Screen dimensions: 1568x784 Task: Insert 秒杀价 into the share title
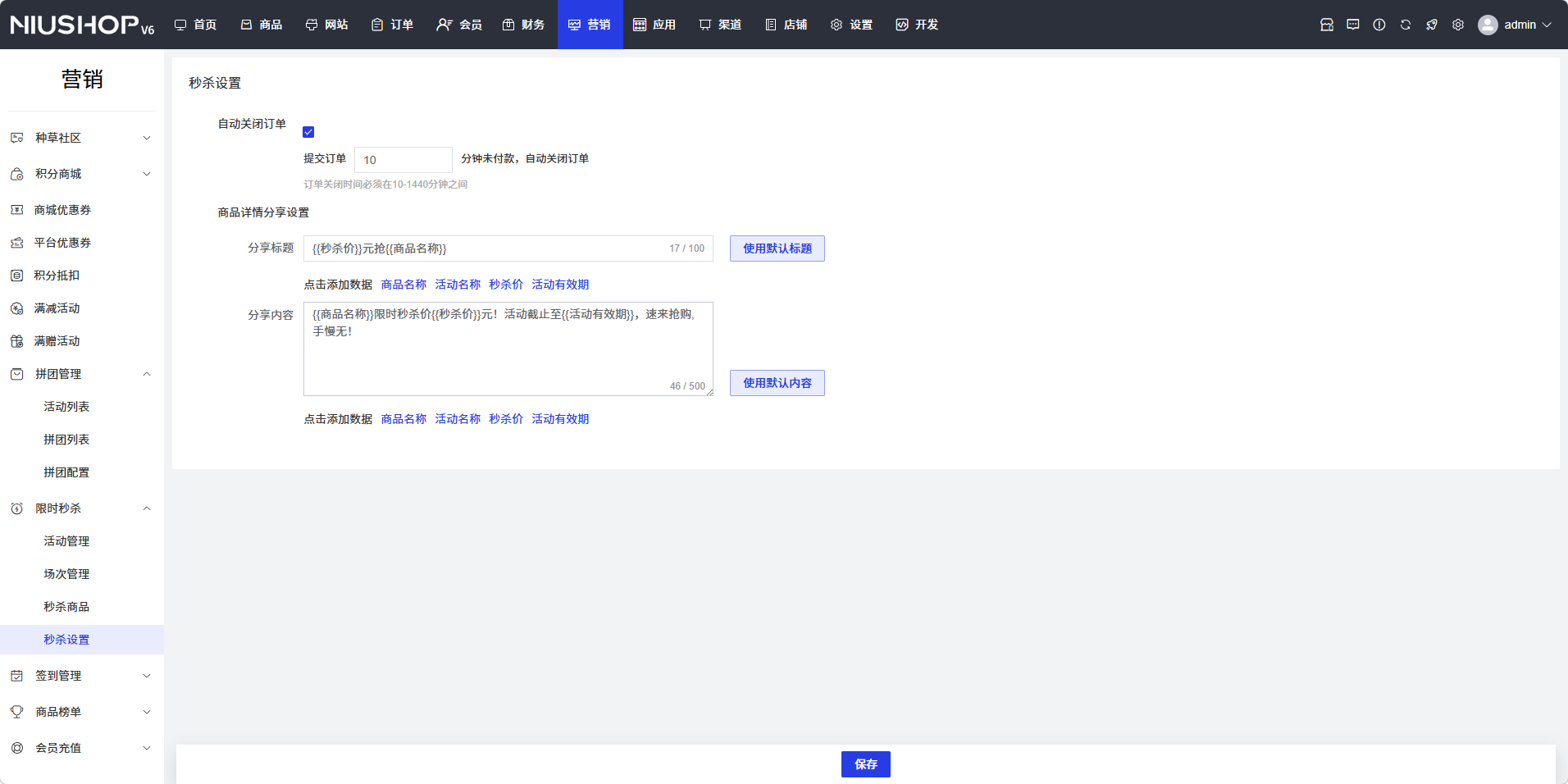tap(506, 285)
